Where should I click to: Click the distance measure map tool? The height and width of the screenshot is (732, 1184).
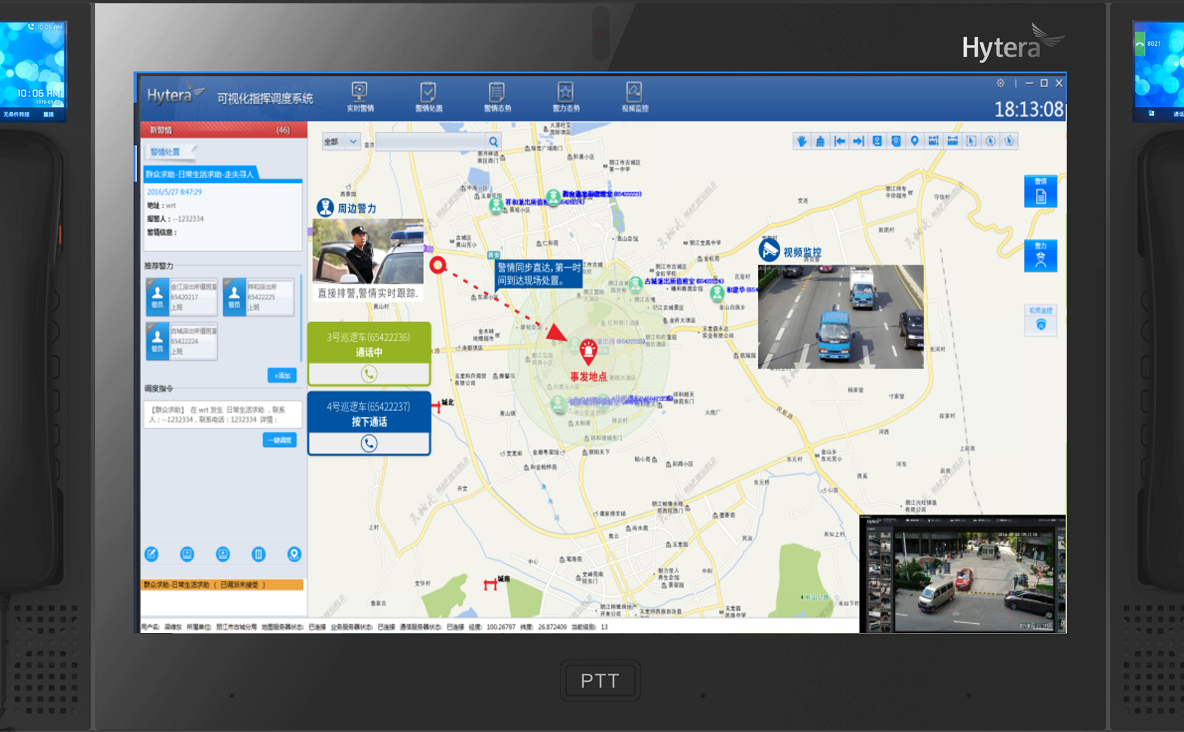934,141
